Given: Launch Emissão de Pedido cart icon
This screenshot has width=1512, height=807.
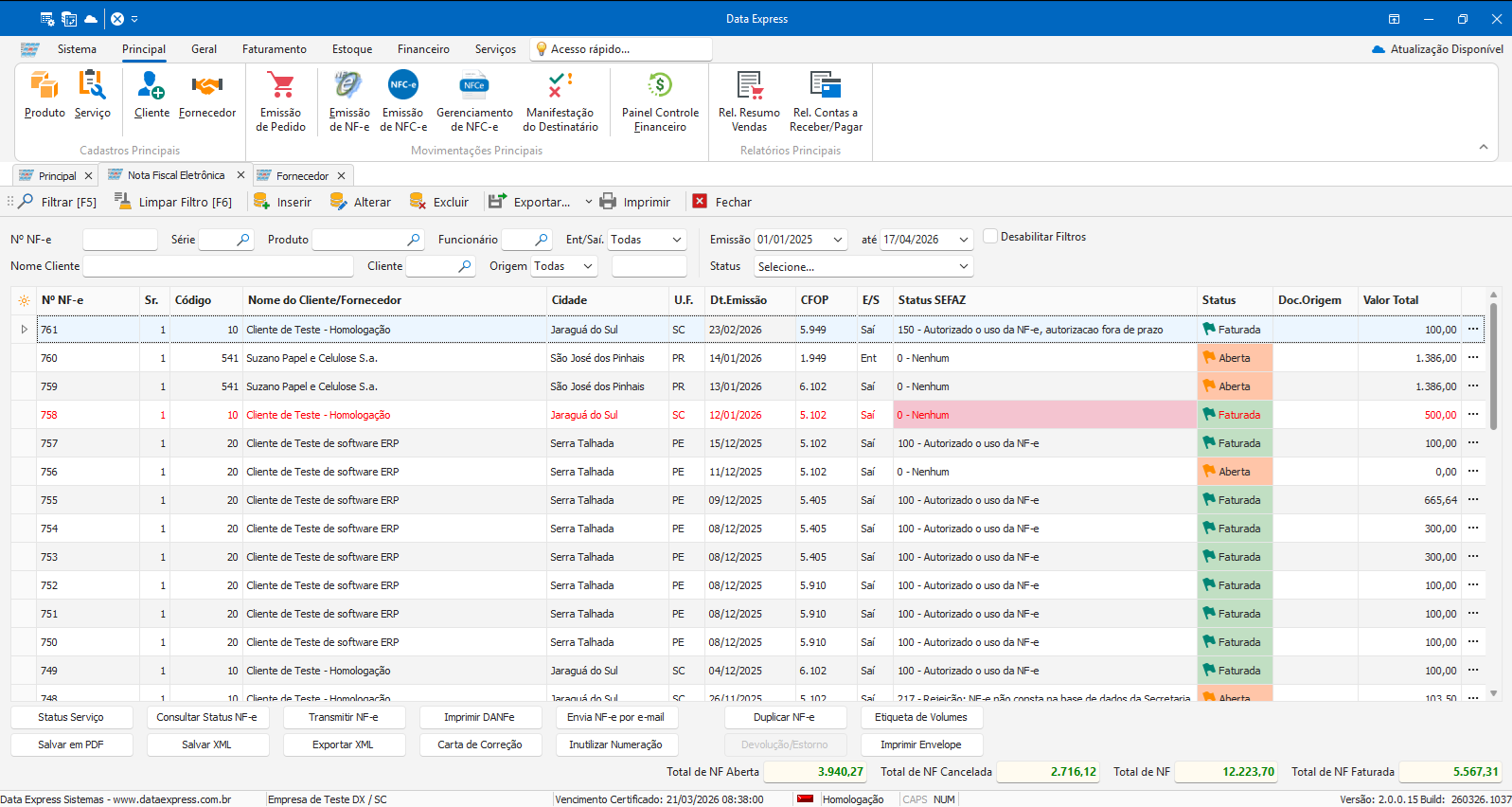Looking at the screenshot, I should [281, 100].
